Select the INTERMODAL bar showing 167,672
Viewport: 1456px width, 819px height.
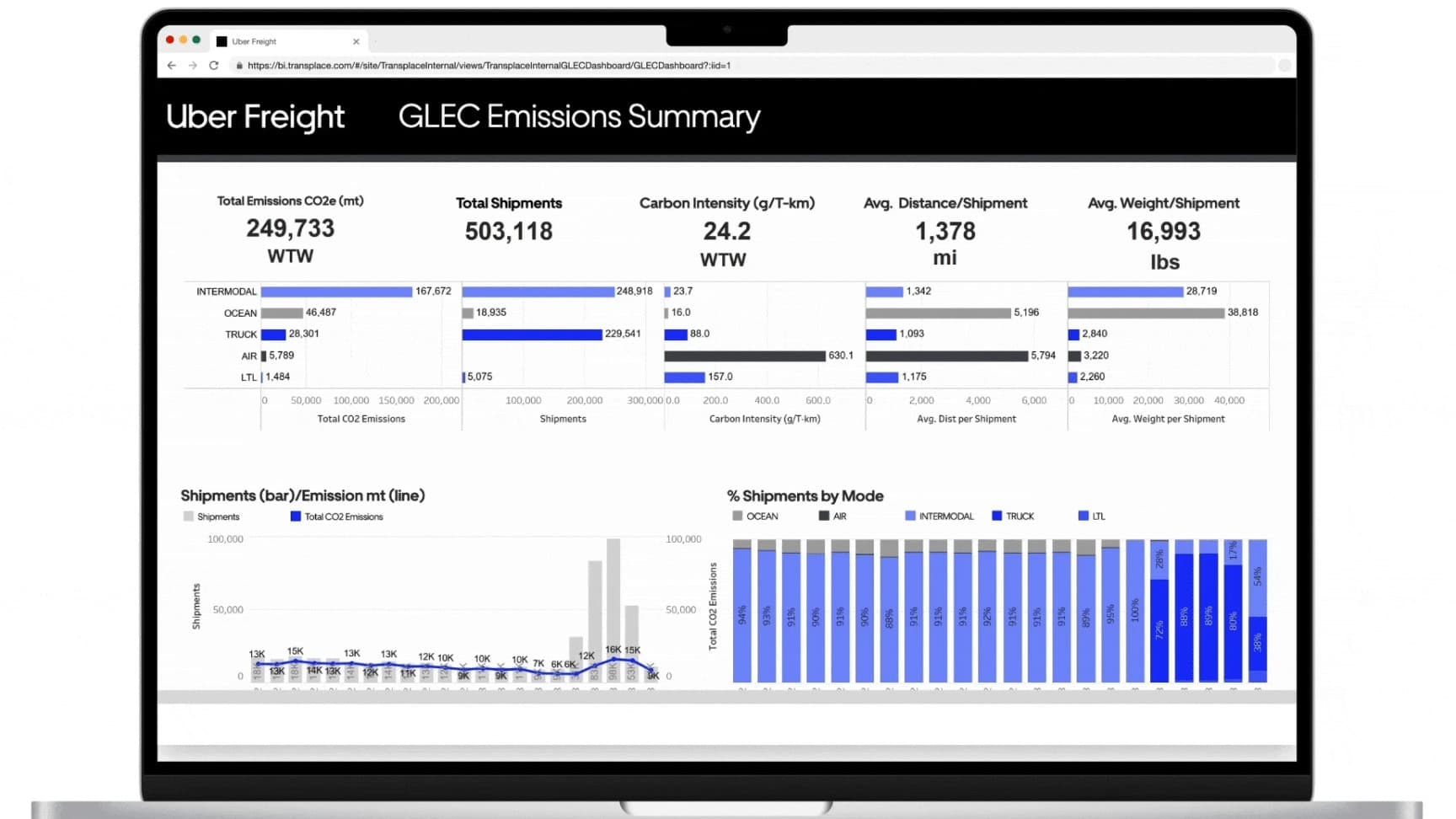tap(335, 291)
